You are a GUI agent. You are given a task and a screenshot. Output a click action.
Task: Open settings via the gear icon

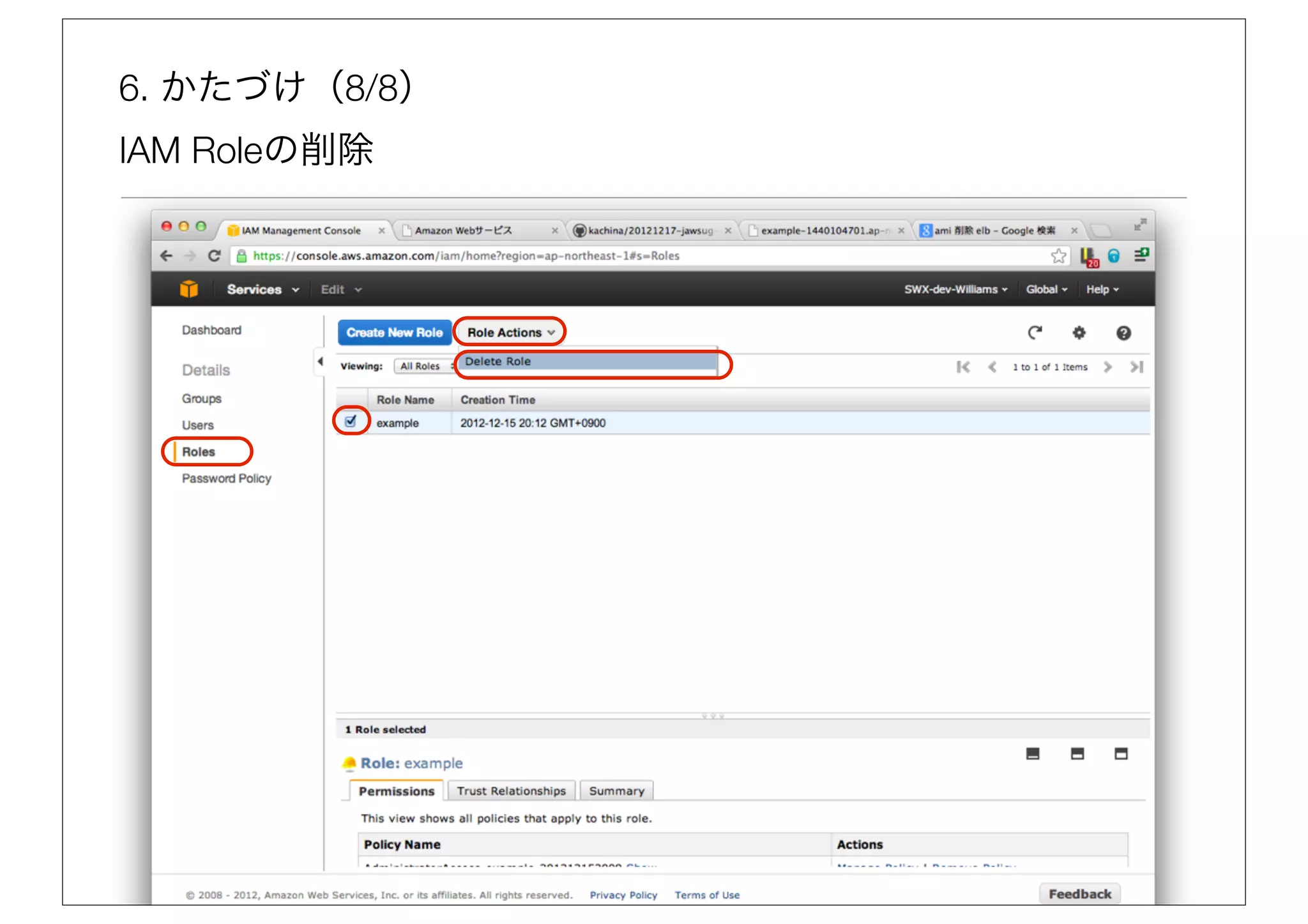(x=1079, y=333)
